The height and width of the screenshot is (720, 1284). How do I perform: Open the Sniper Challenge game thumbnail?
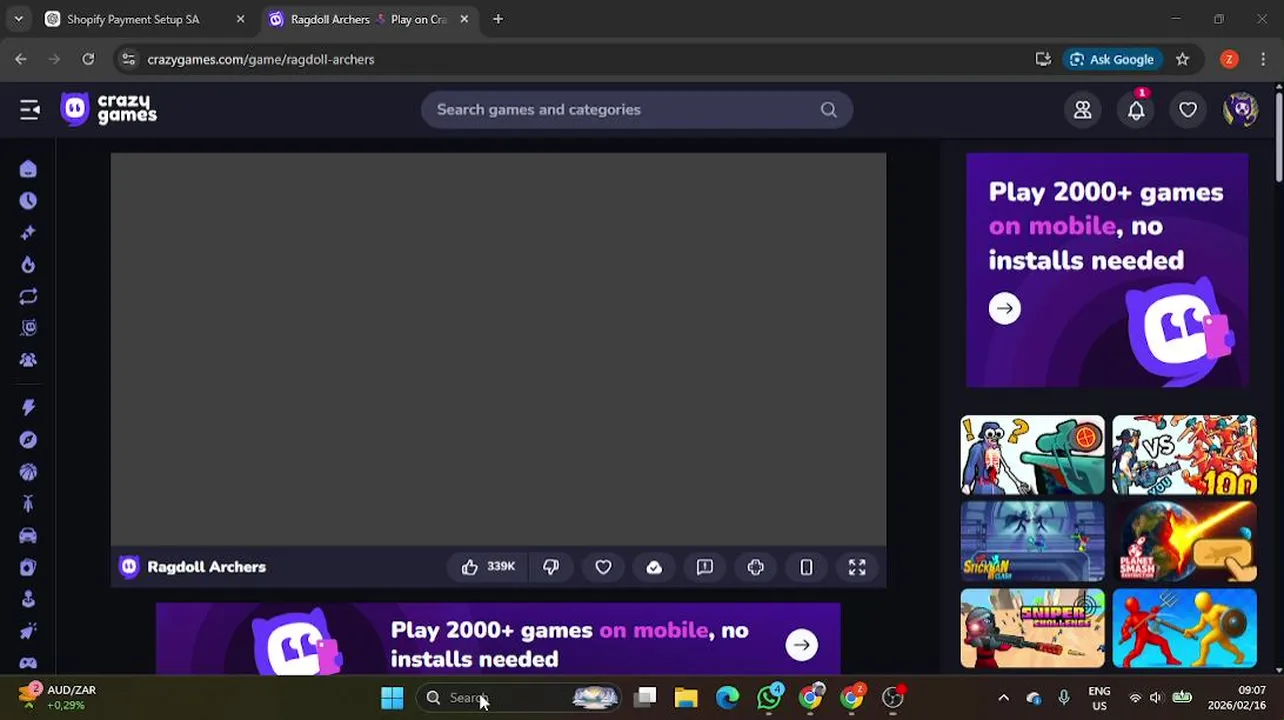[1033, 628]
